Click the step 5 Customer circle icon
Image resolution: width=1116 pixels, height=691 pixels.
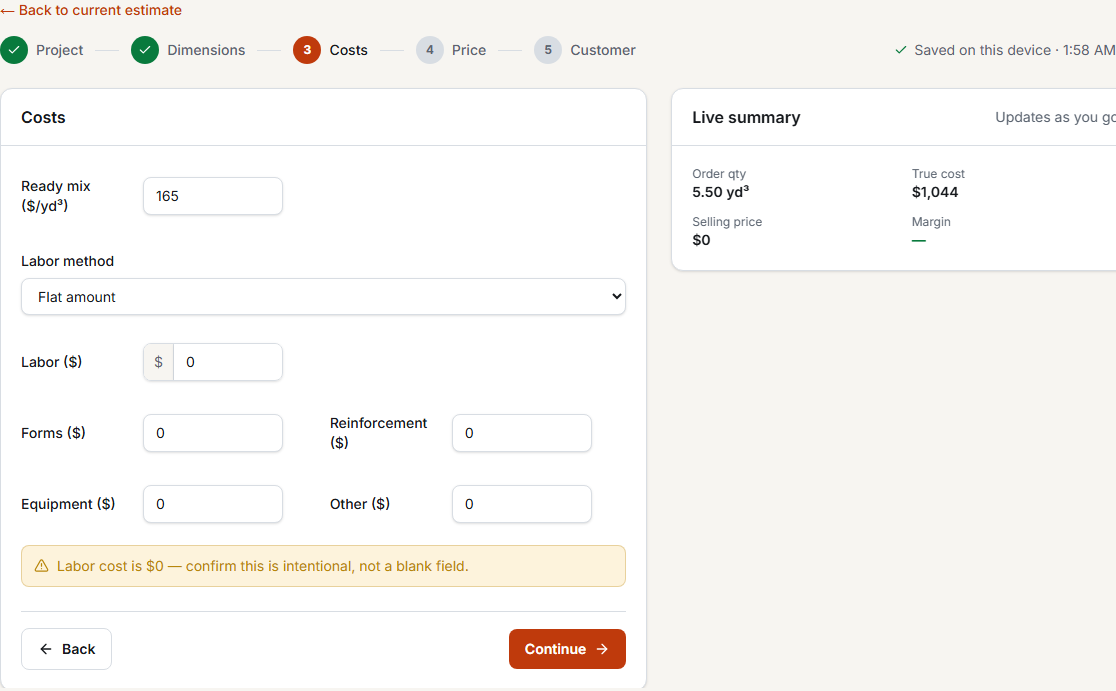[x=548, y=50]
